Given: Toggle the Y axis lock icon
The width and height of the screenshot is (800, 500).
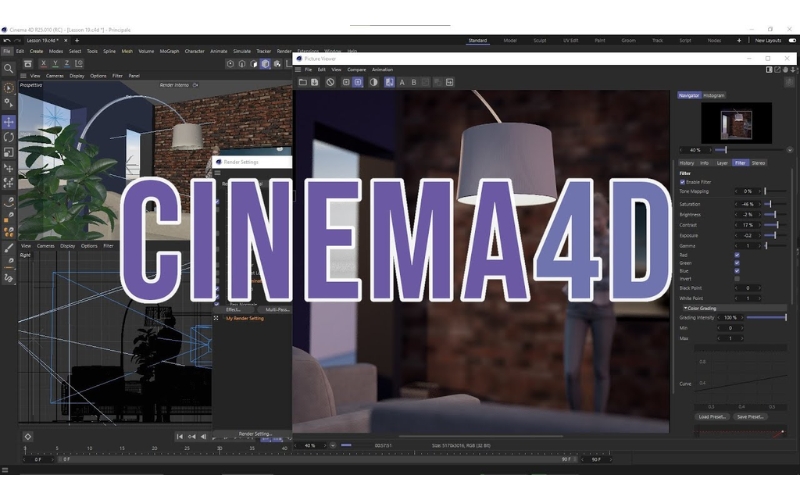Looking at the screenshot, I should tap(55, 64).
